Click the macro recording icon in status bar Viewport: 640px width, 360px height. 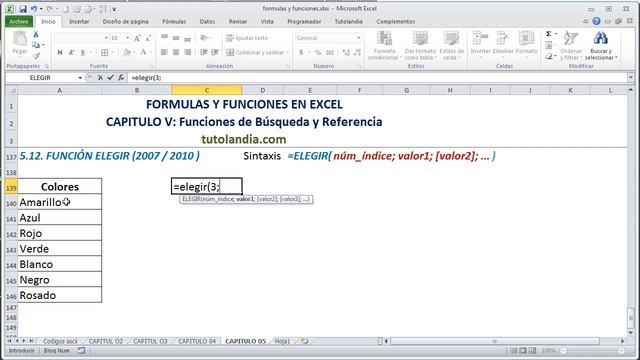(x=81, y=350)
